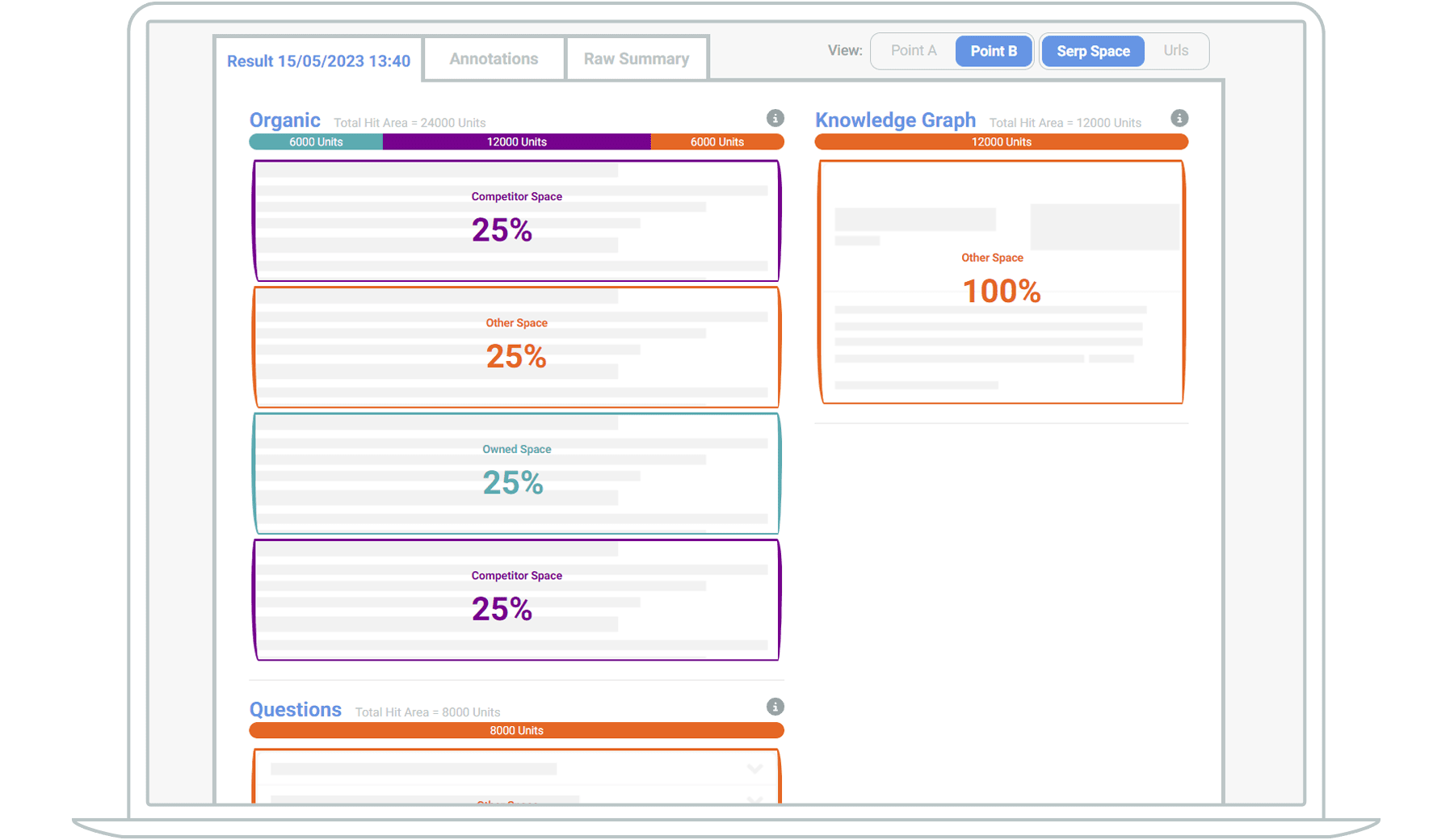Select the Urls view
Viewport: 1454px width, 840px height.
[1175, 51]
